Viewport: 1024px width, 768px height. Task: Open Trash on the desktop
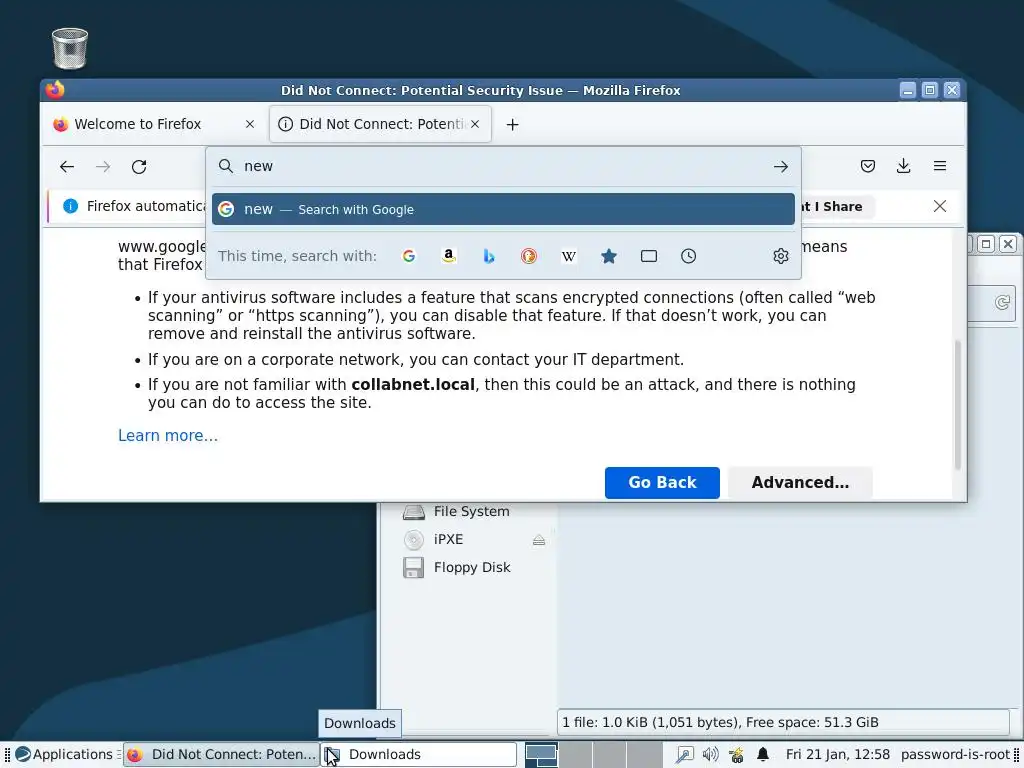pyautogui.click(x=69, y=48)
